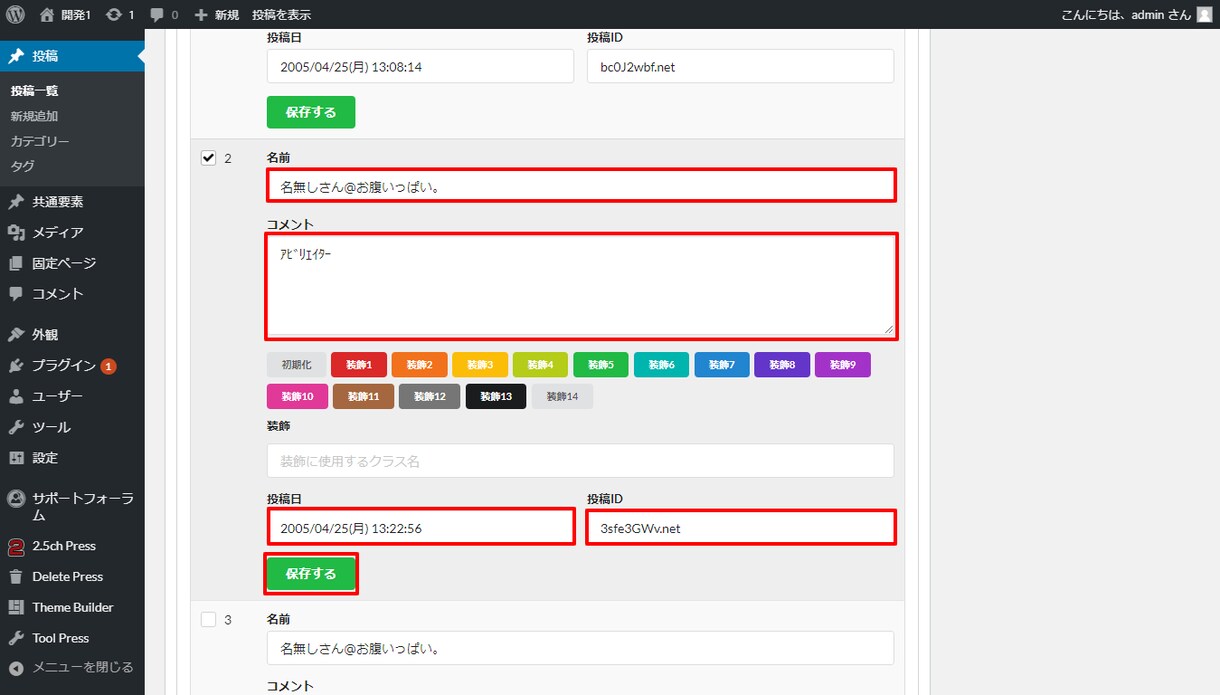Screen dimensions: 1220x695
Task: Click the pin icon next to 共通要素
Action: [16, 202]
